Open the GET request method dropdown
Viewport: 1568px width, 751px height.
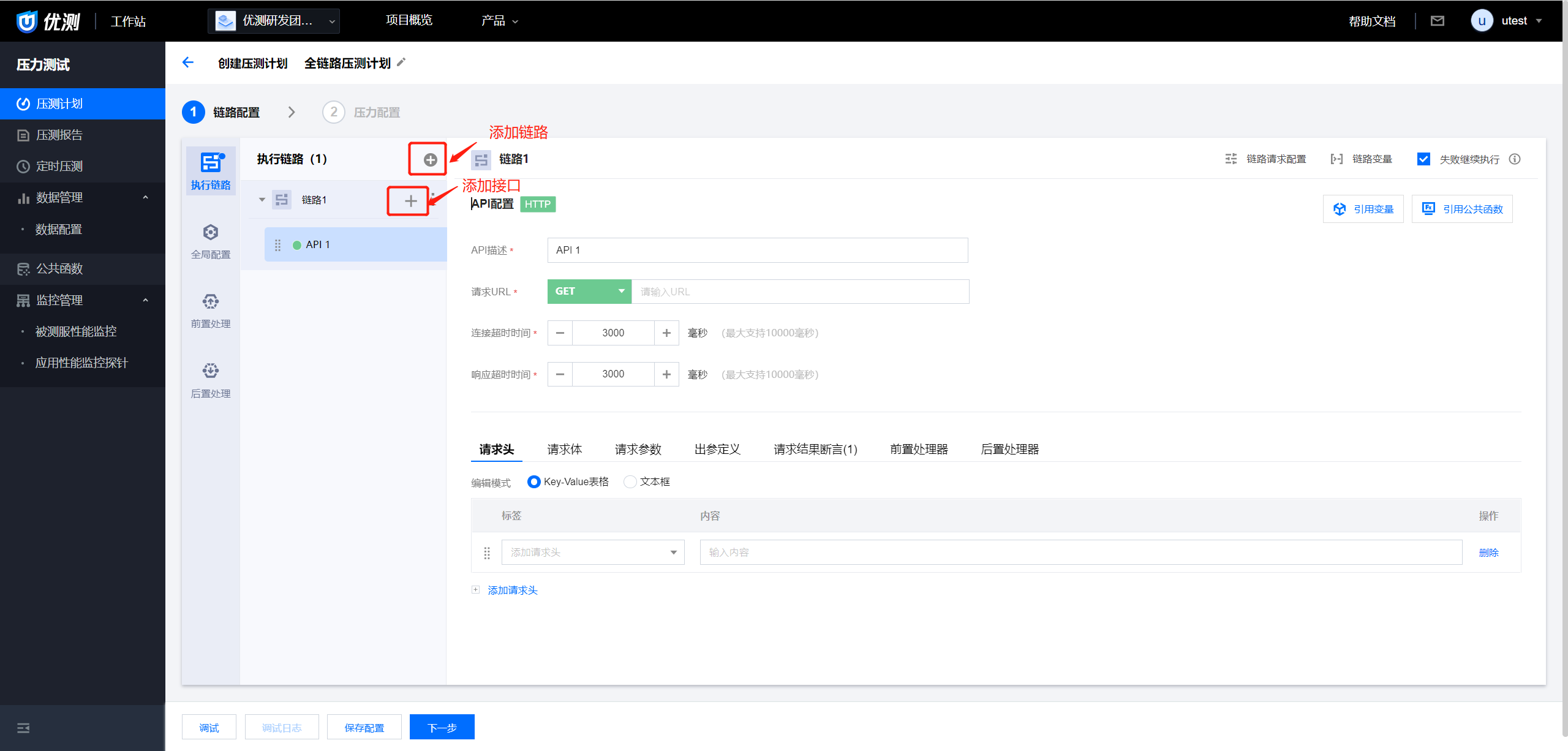click(589, 292)
